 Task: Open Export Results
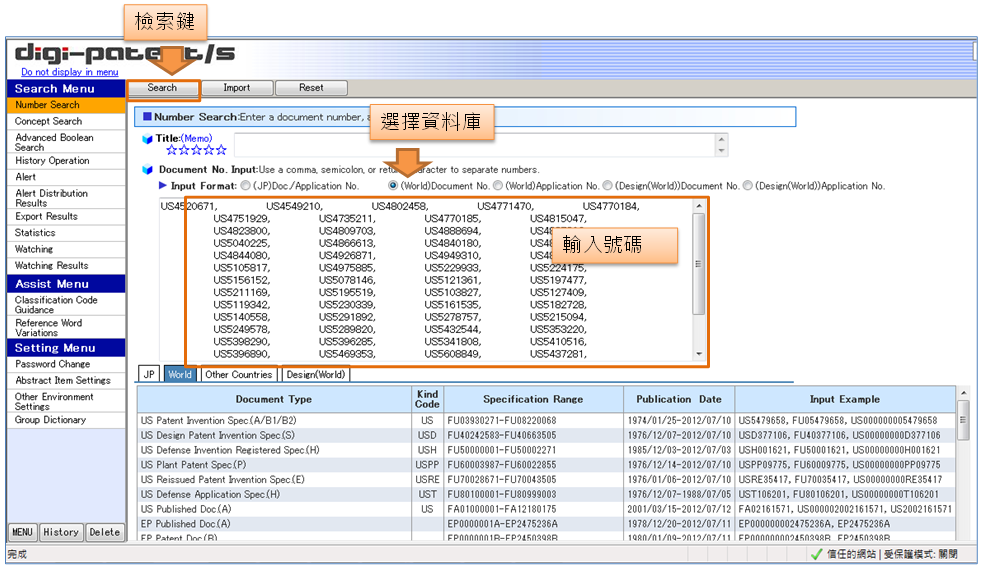[x=66, y=217]
